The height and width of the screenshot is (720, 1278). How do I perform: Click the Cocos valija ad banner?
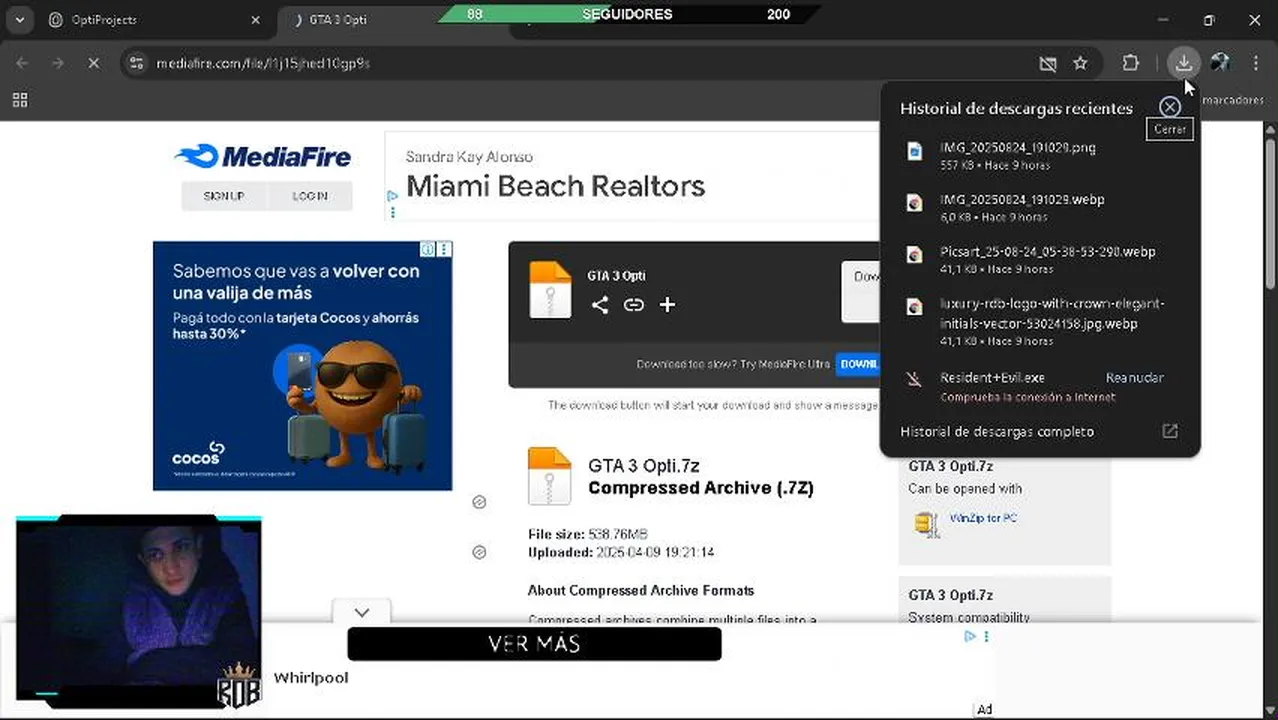click(302, 365)
